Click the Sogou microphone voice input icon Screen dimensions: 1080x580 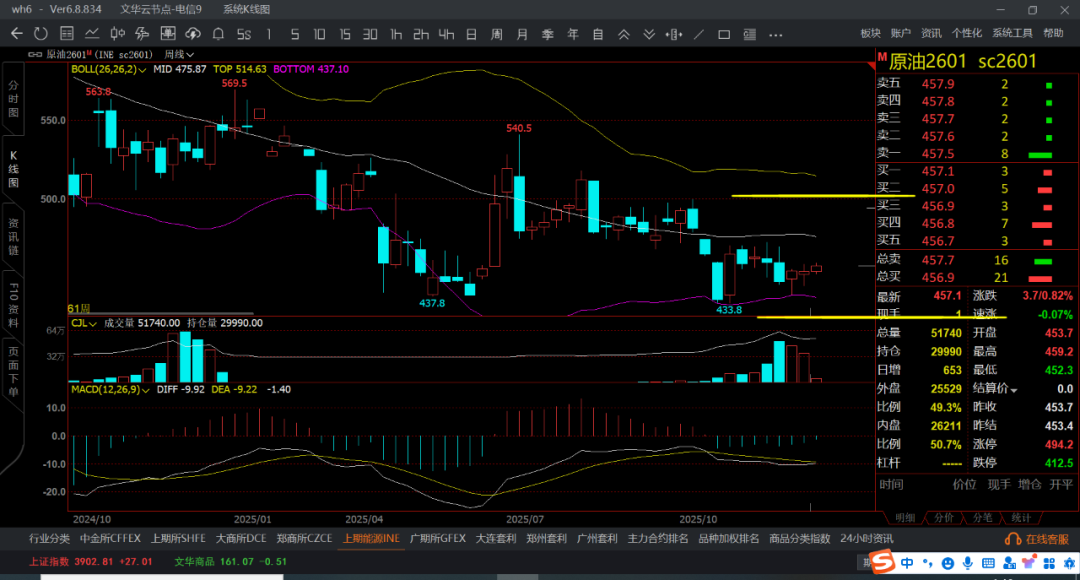coord(968,563)
